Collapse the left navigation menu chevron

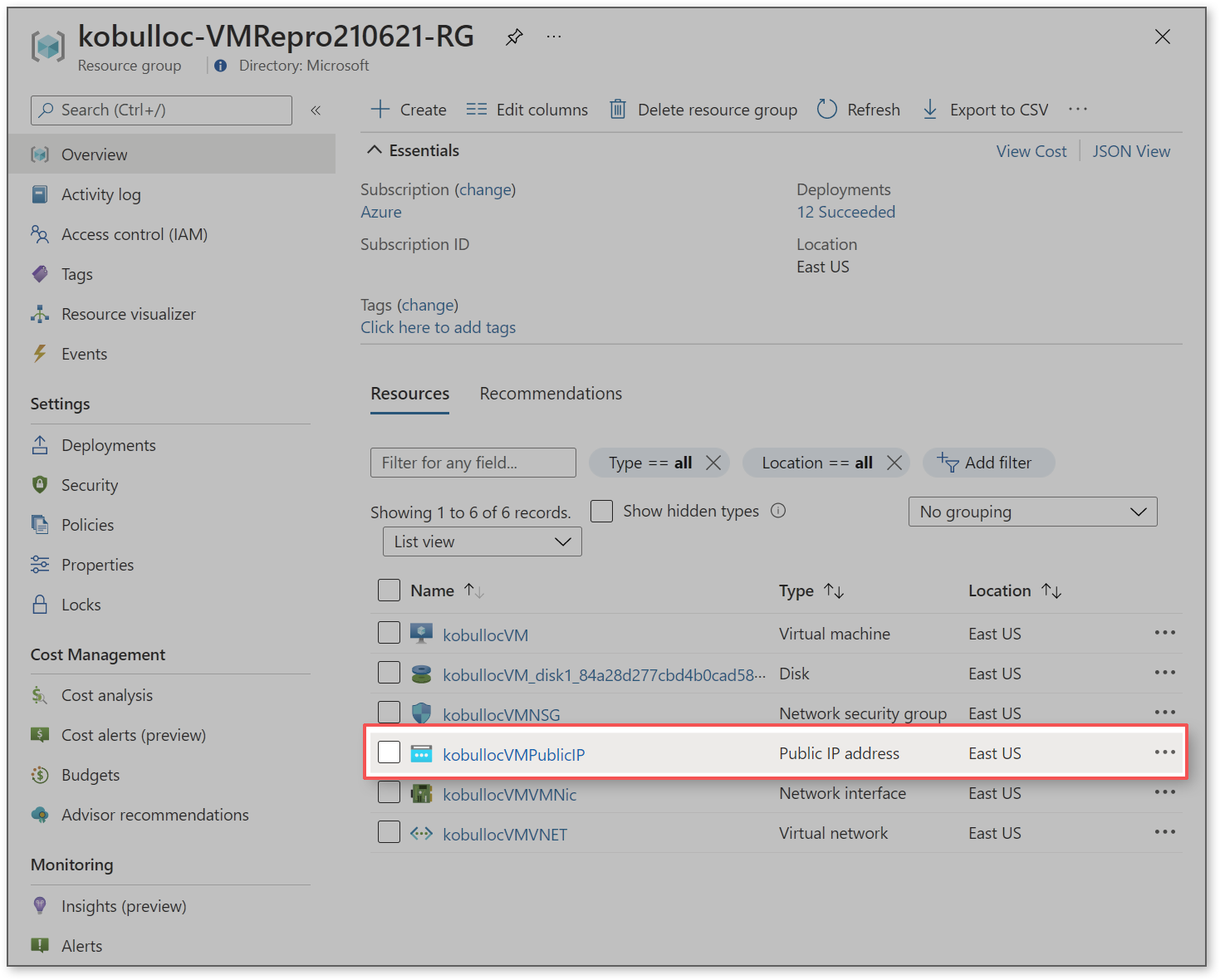(316, 110)
